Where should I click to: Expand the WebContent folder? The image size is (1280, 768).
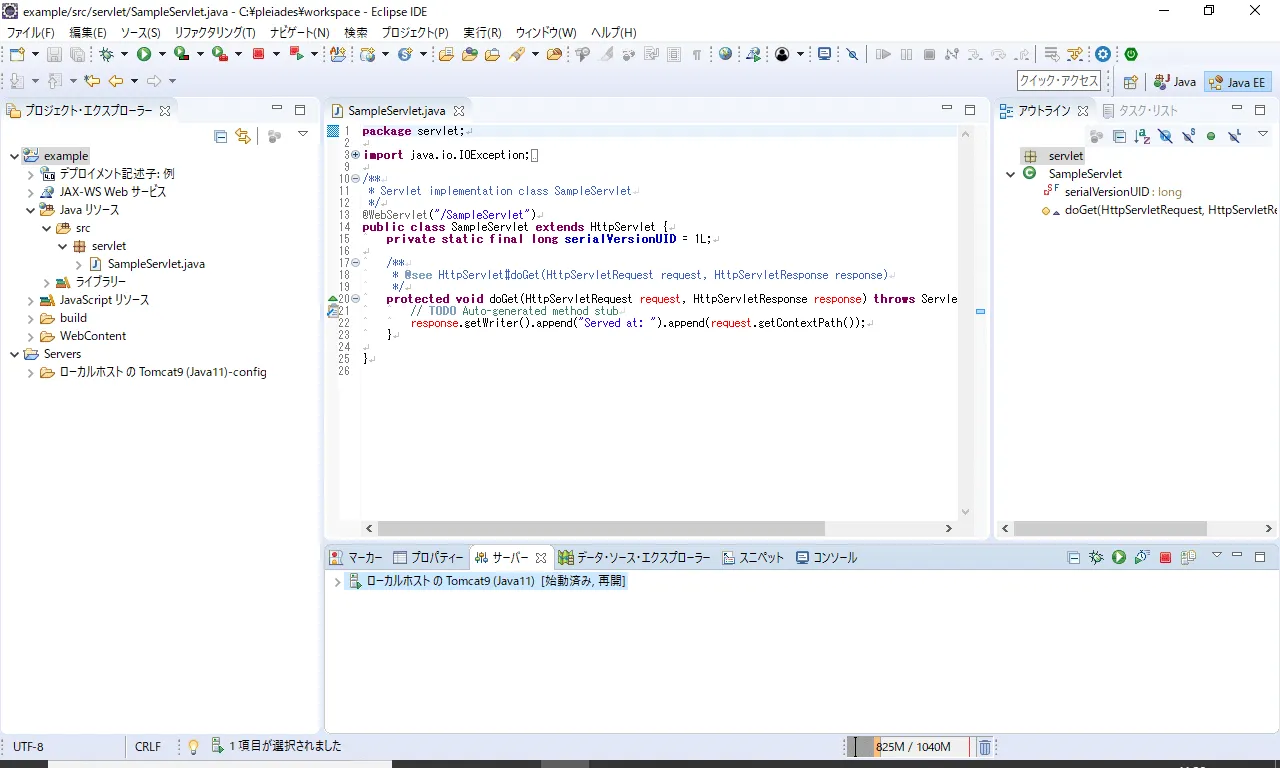(30, 336)
